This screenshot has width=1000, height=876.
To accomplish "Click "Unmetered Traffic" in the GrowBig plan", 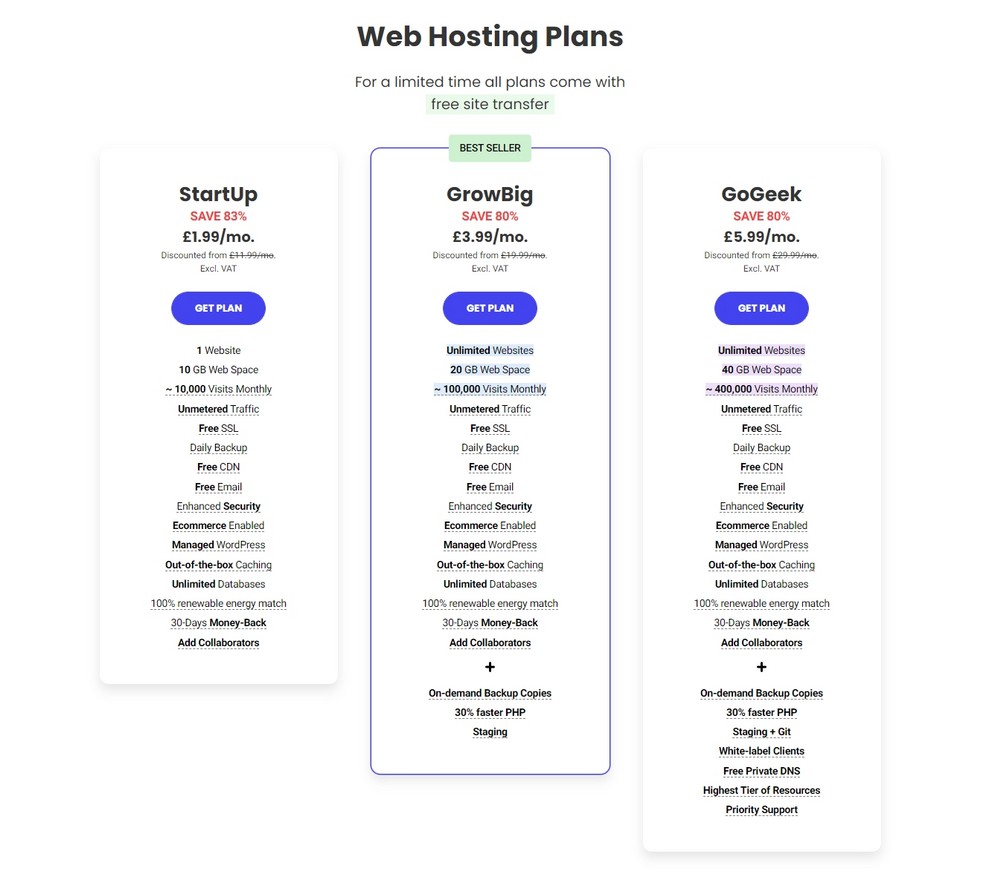I will click(490, 409).
